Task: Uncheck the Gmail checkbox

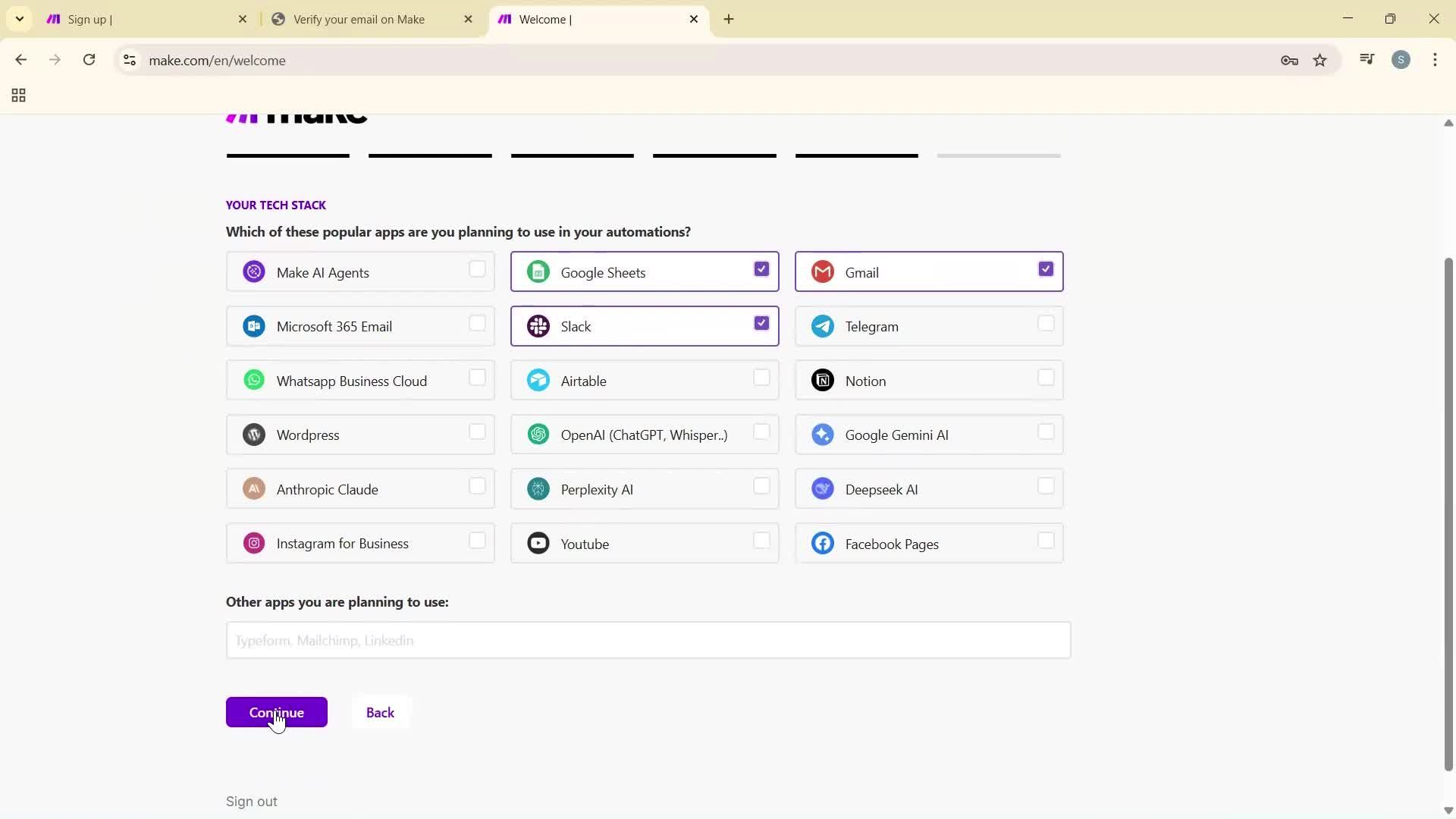Action: [x=1045, y=268]
